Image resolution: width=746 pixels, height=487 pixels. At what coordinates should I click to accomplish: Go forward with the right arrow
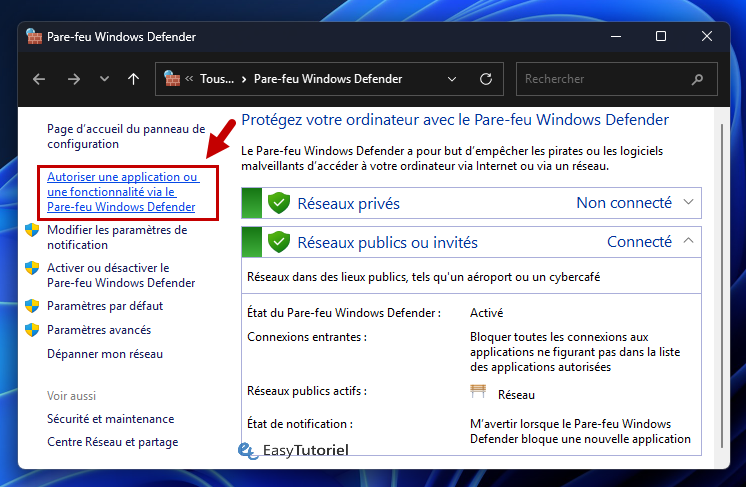pyautogui.click(x=74, y=79)
